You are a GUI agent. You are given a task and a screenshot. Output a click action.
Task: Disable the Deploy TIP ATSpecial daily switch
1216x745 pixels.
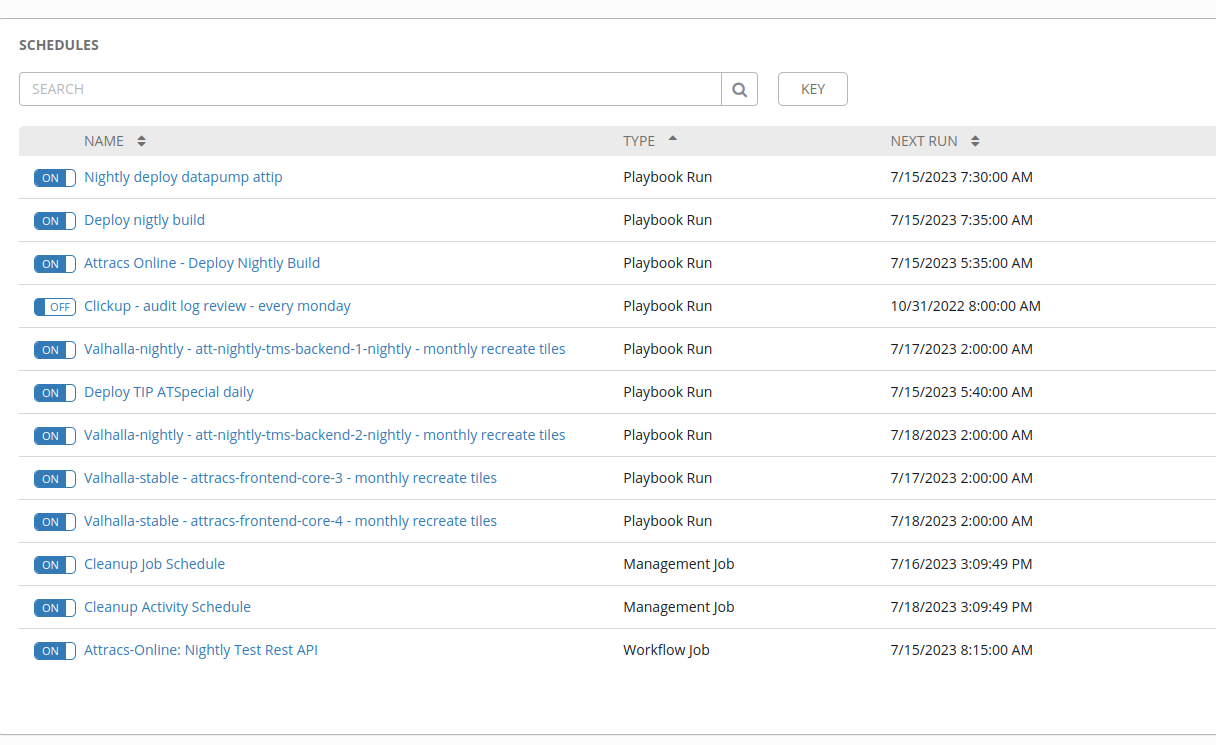click(55, 393)
